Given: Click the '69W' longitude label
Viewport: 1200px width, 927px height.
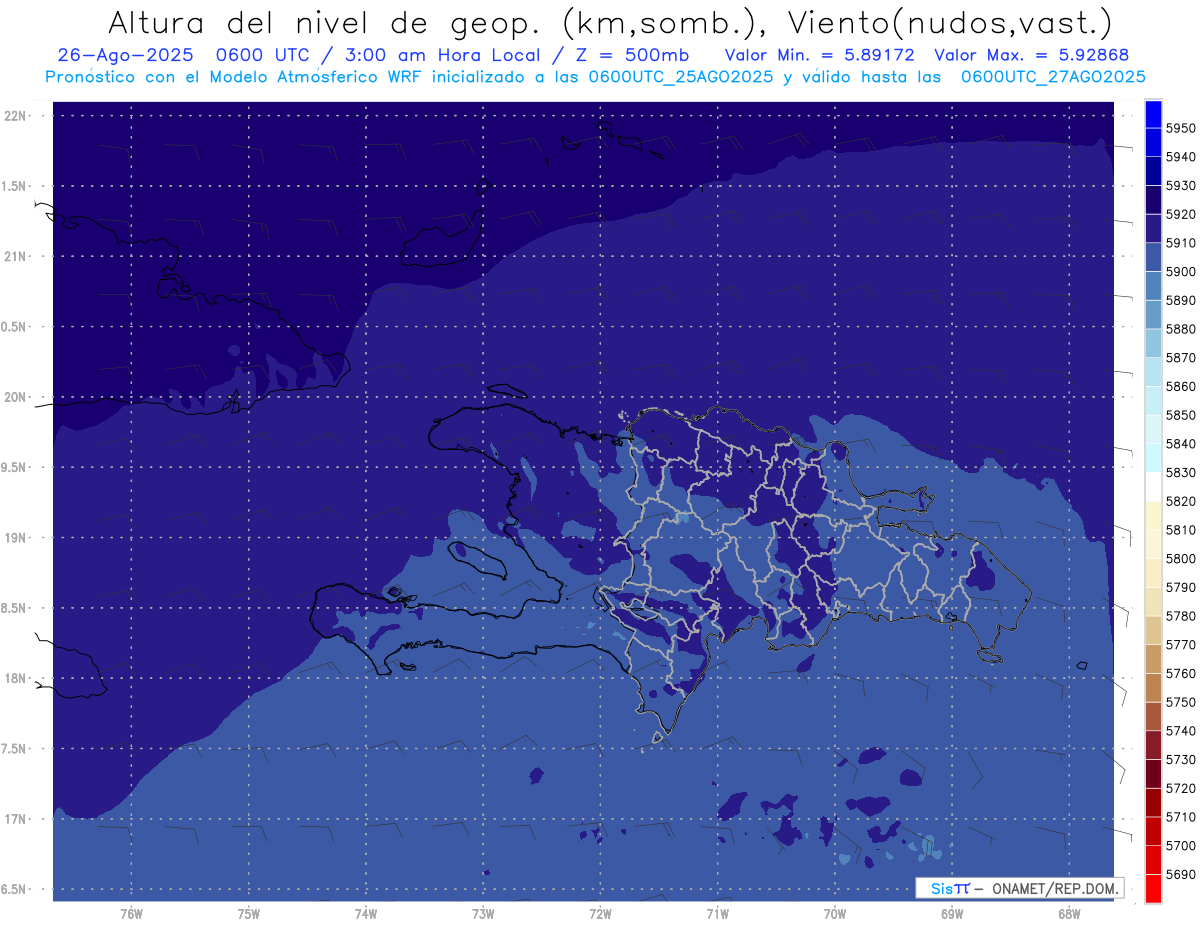Looking at the screenshot, I should [x=952, y=914].
